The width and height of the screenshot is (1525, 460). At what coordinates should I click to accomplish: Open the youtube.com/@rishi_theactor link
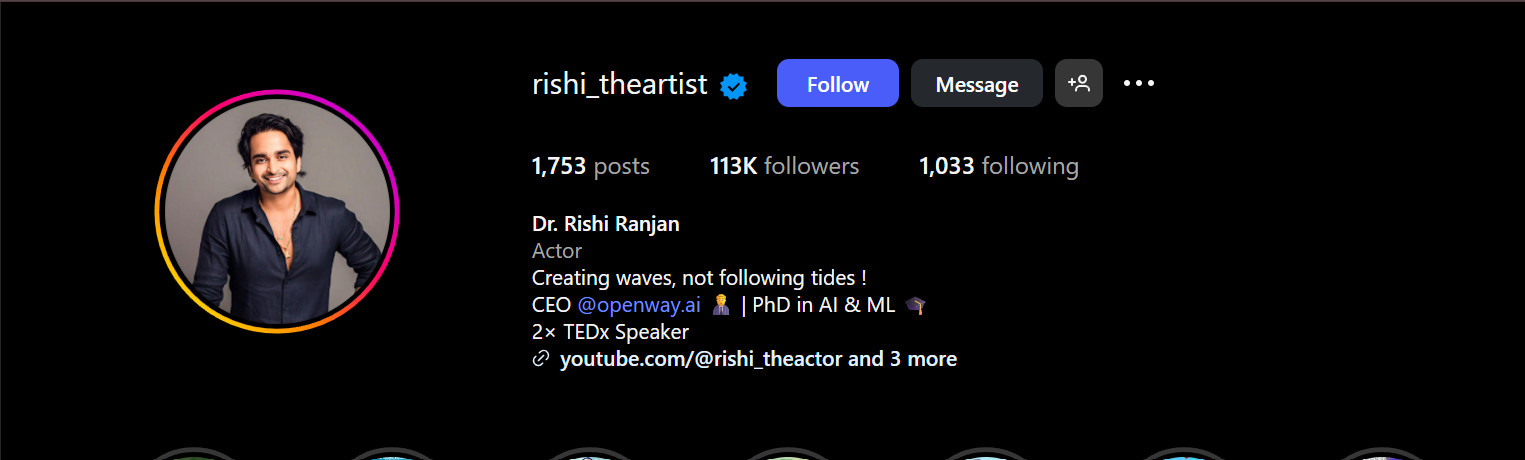(x=700, y=359)
